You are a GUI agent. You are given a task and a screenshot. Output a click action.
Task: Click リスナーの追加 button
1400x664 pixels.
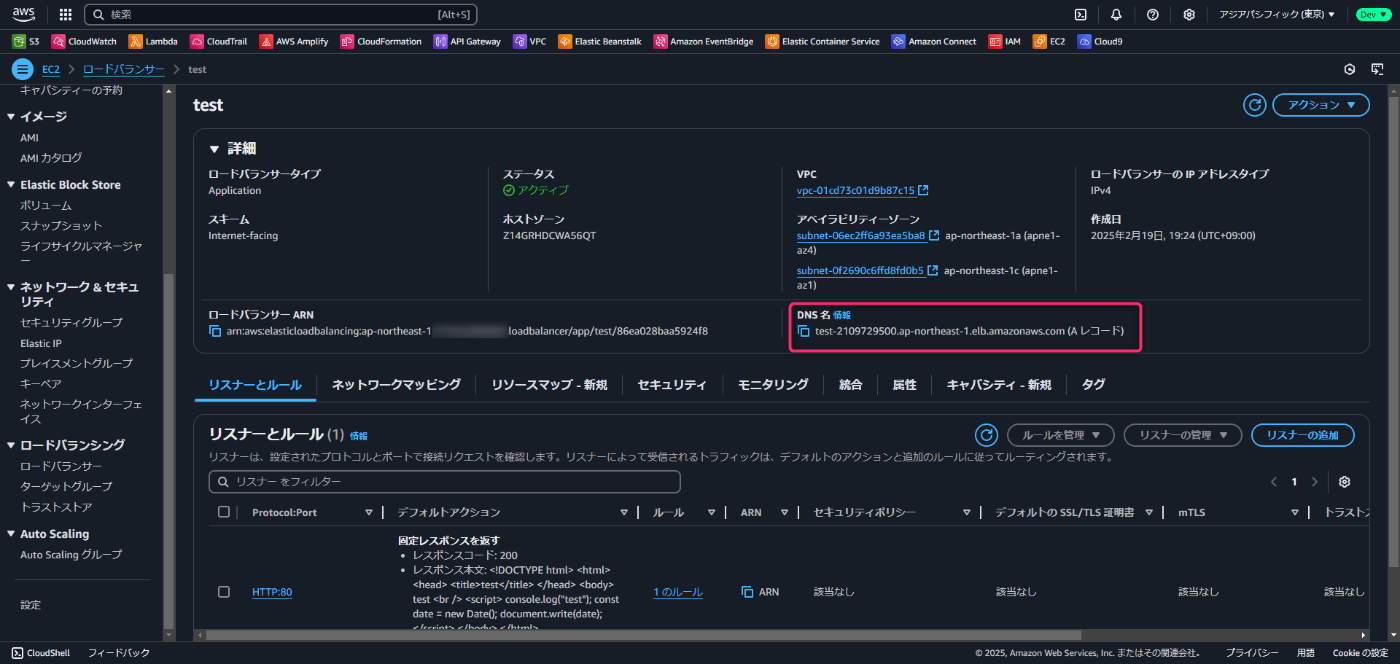coord(1303,435)
